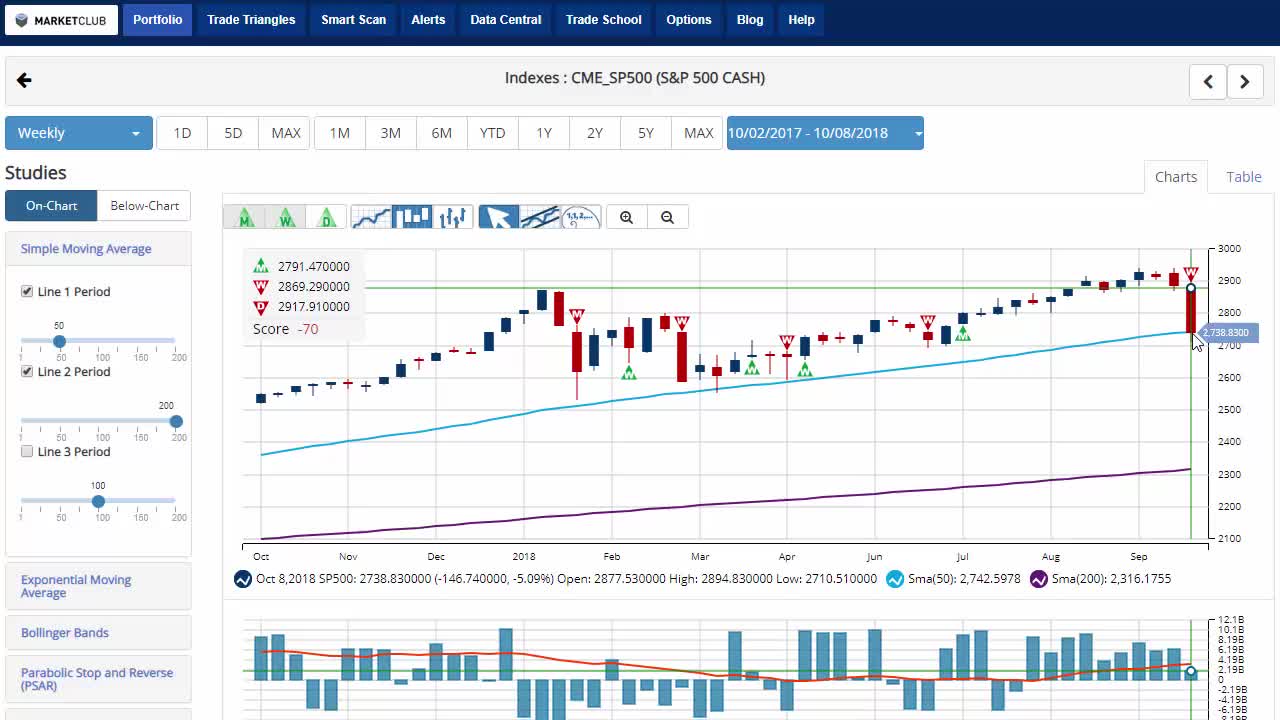Switch studies to On-Chart
Image resolution: width=1280 pixels, height=720 pixels.
[51, 206]
